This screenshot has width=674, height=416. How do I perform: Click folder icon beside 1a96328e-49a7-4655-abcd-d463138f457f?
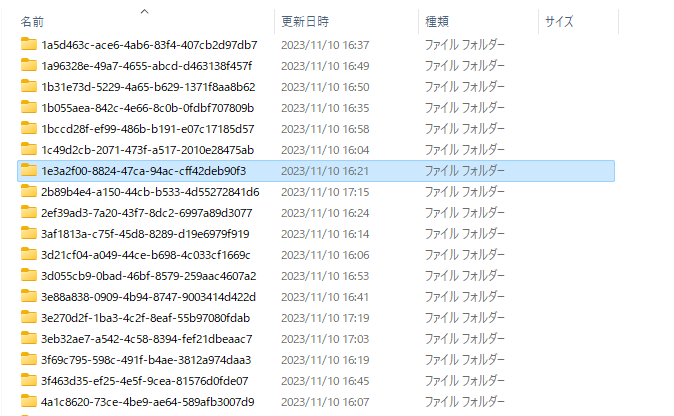29,65
